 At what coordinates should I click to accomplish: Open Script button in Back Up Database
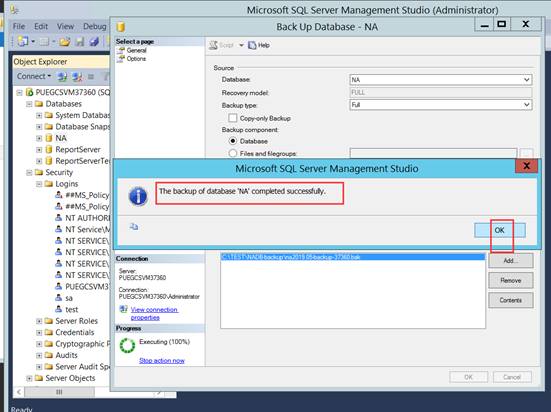coord(221,45)
